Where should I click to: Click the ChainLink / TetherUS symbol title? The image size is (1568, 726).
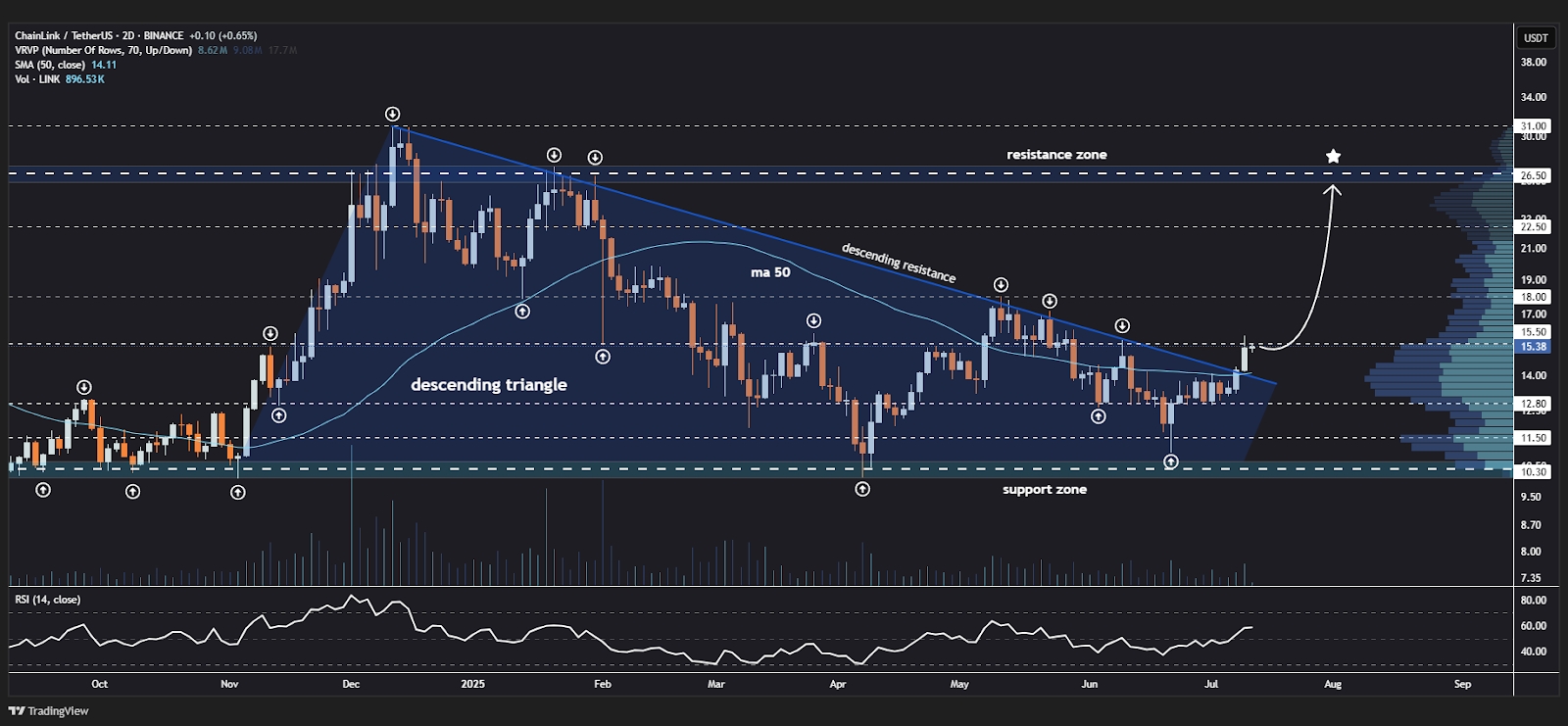click(x=57, y=36)
